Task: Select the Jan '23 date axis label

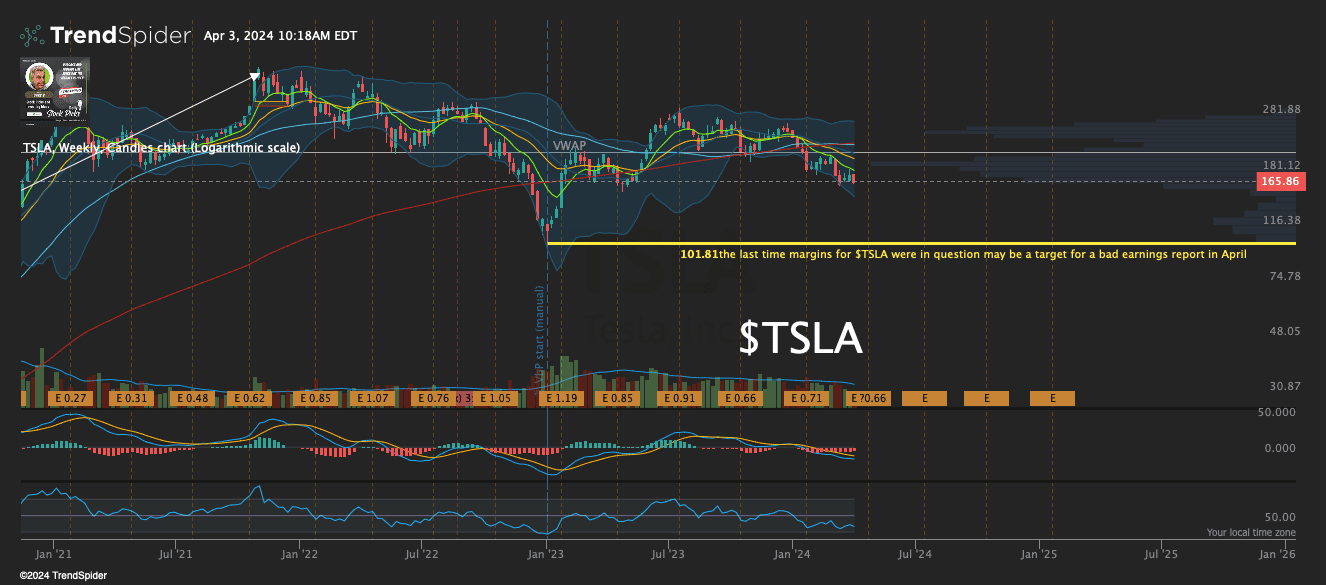Action: click(x=545, y=550)
